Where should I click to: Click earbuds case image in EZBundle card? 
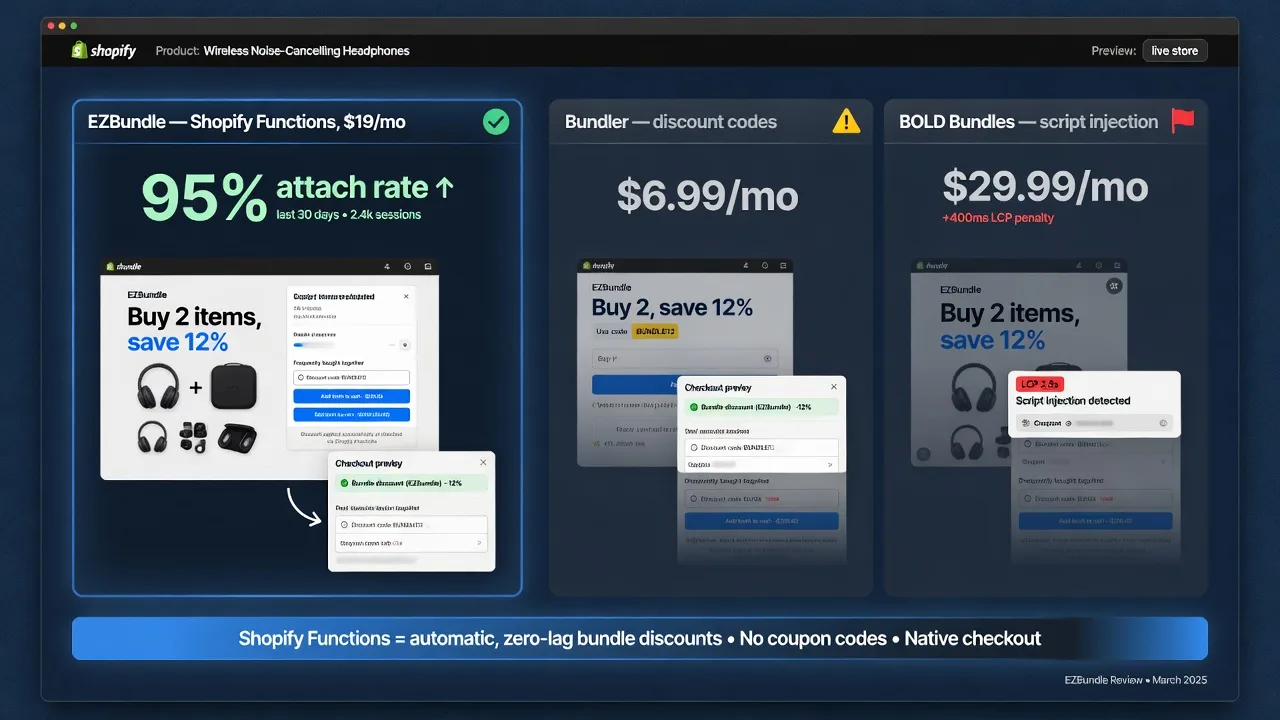tap(237, 438)
